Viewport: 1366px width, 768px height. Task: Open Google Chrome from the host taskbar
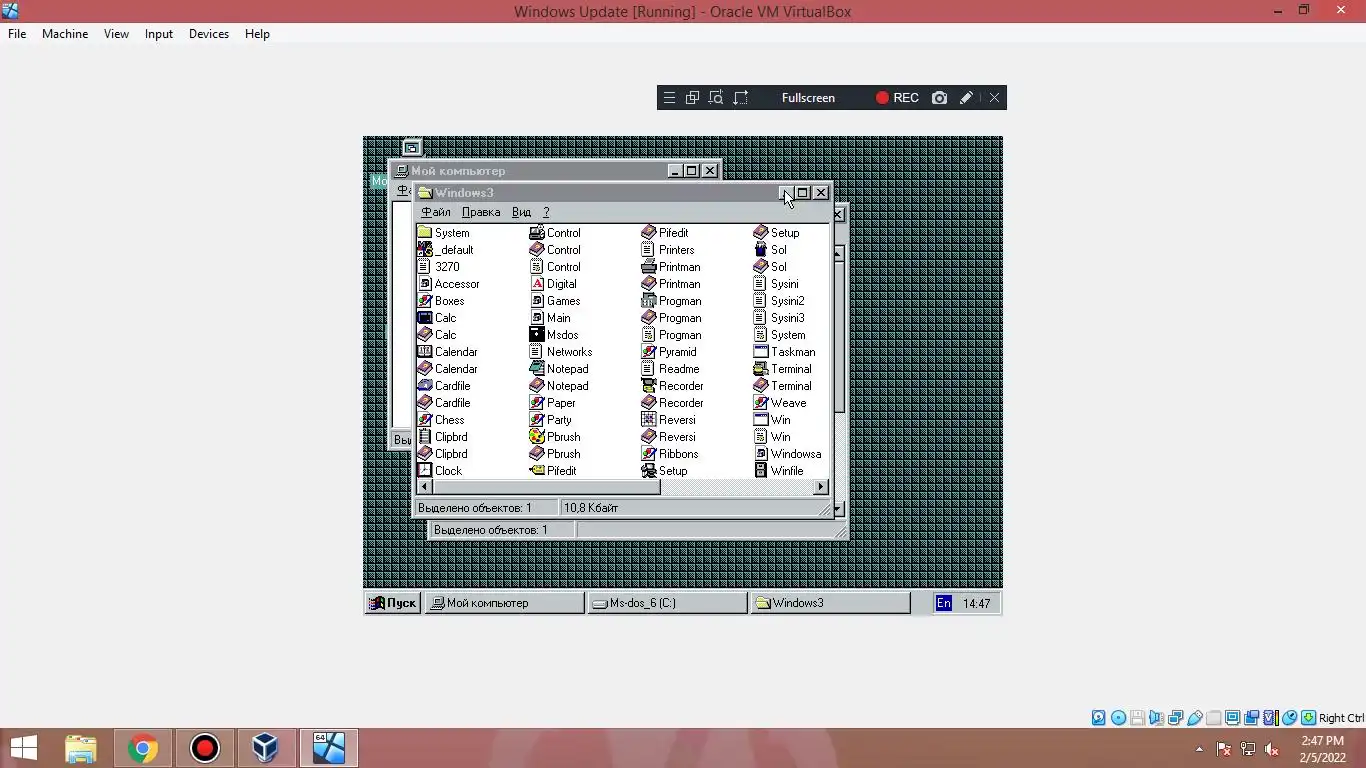(142, 748)
